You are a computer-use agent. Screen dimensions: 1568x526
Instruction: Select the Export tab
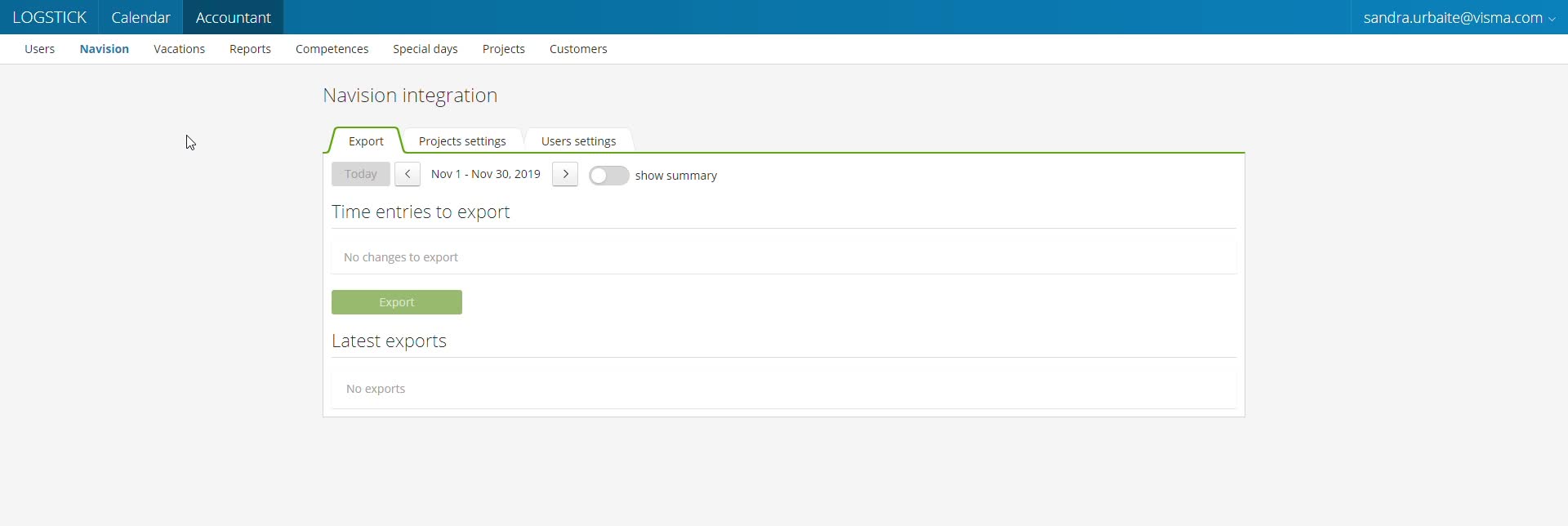click(x=366, y=140)
